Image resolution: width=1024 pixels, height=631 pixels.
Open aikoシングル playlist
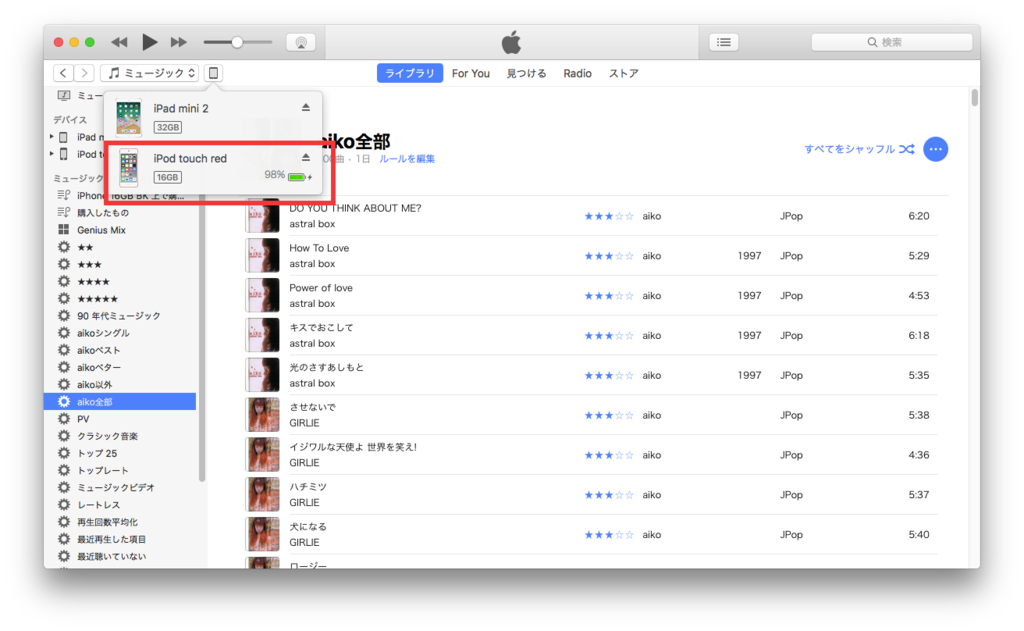(103, 333)
